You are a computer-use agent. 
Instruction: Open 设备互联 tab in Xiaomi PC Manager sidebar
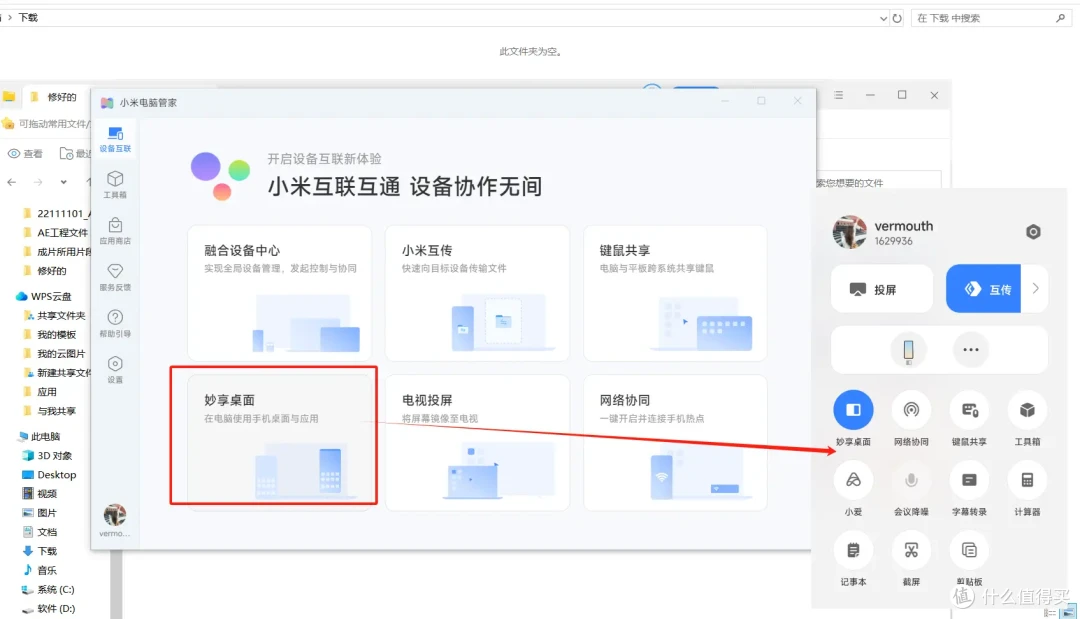pos(115,139)
